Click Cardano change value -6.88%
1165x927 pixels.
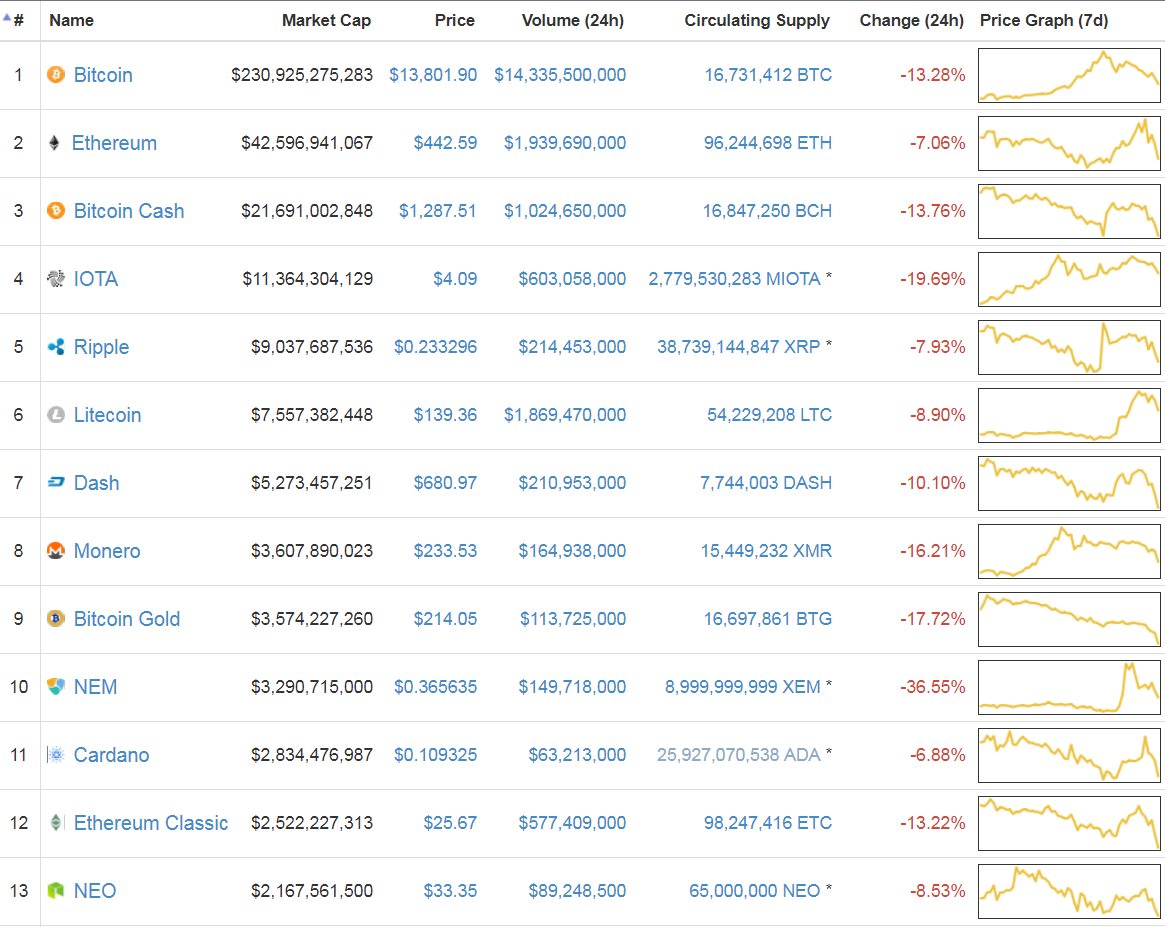point(938,755)
